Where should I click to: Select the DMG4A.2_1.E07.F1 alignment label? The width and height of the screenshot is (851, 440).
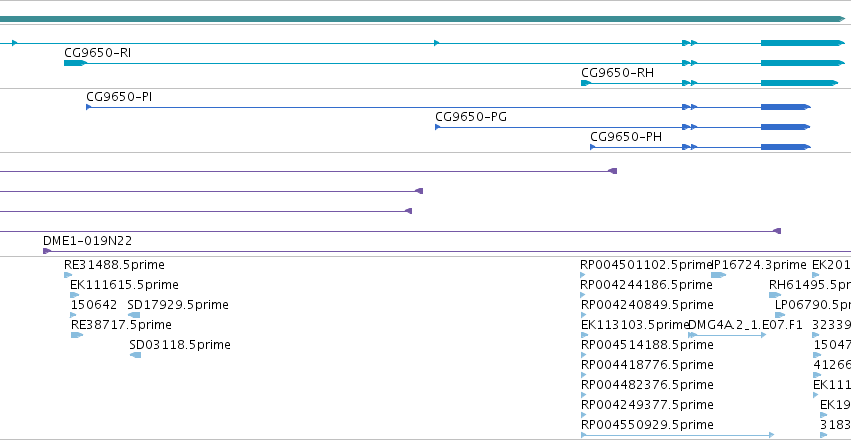745,325
